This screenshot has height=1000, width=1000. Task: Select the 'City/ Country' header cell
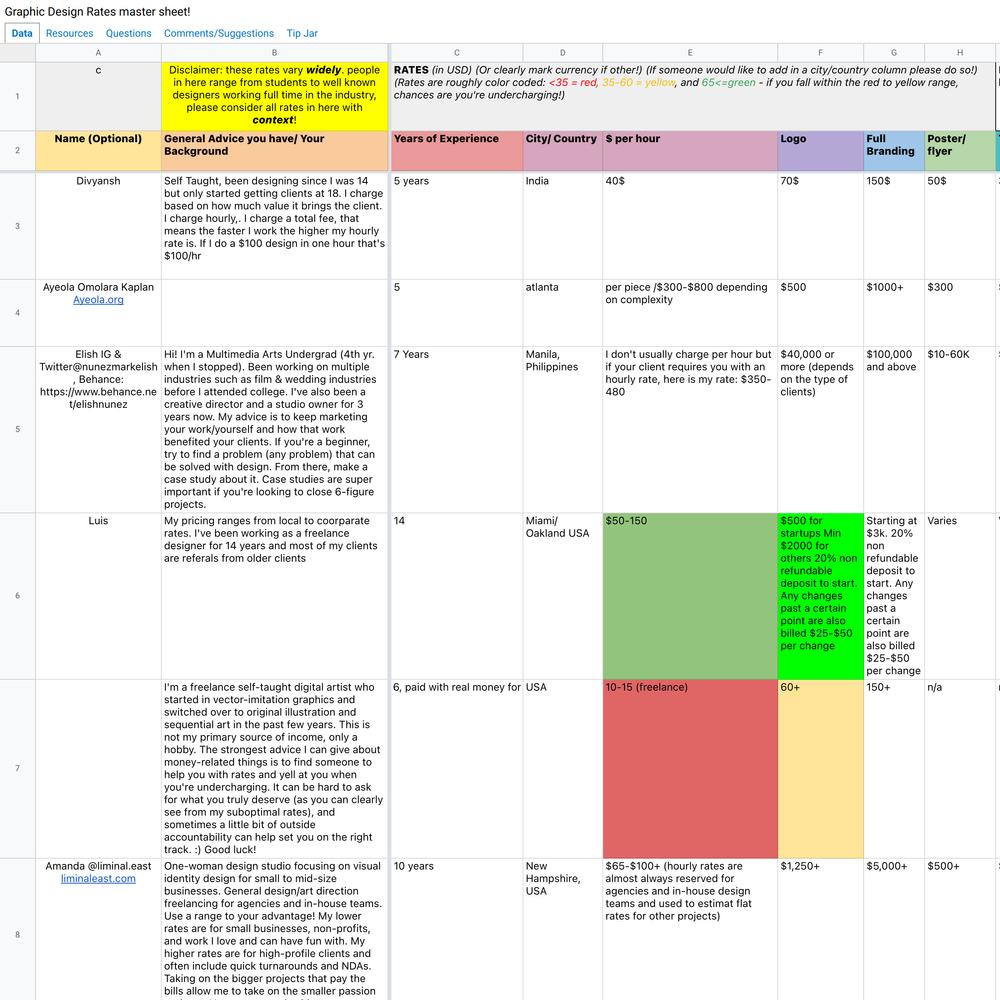[x=562, y=151]
